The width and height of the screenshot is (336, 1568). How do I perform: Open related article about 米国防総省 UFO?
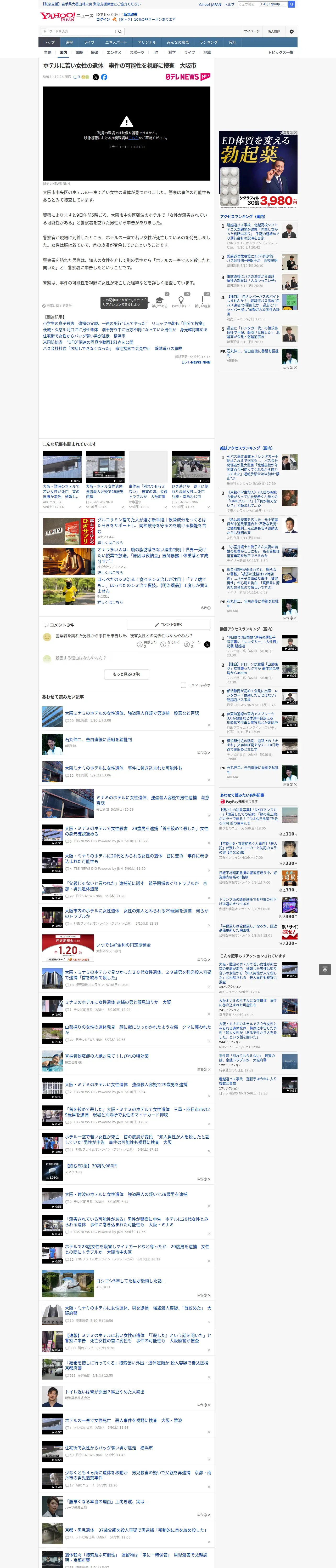[x=88, y=342]
